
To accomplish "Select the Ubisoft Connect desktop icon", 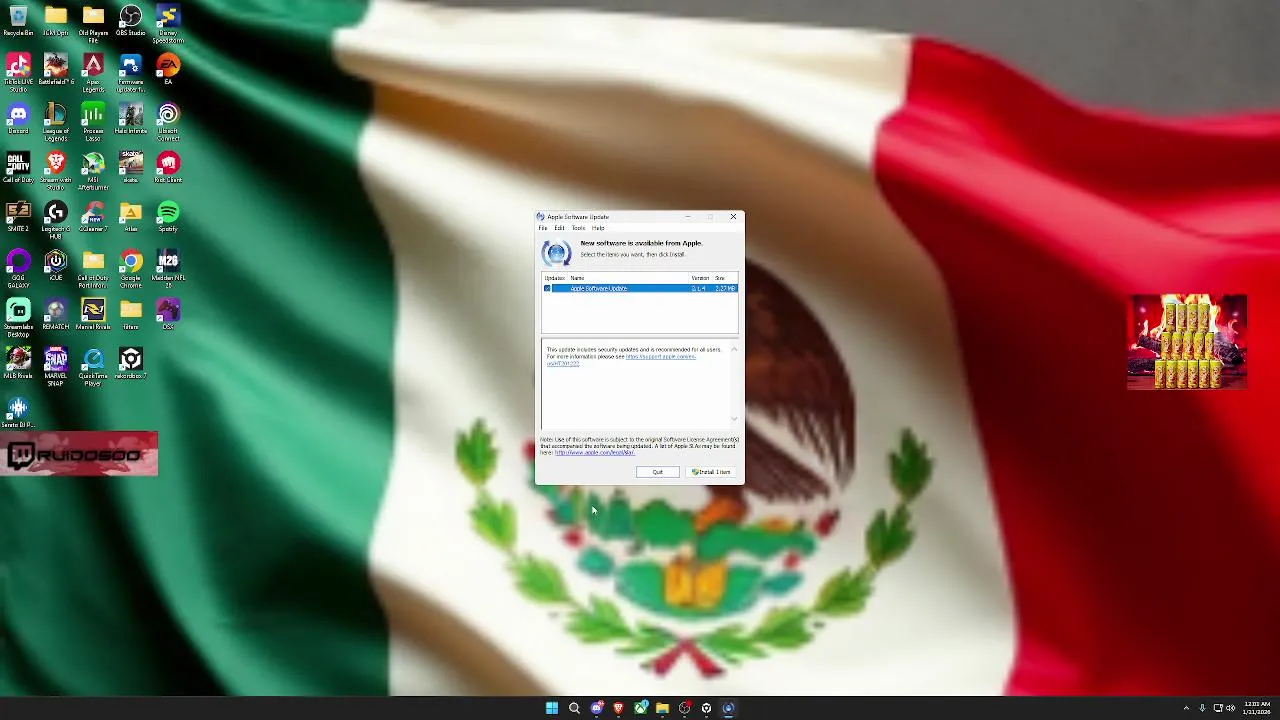I will [168, 122].
